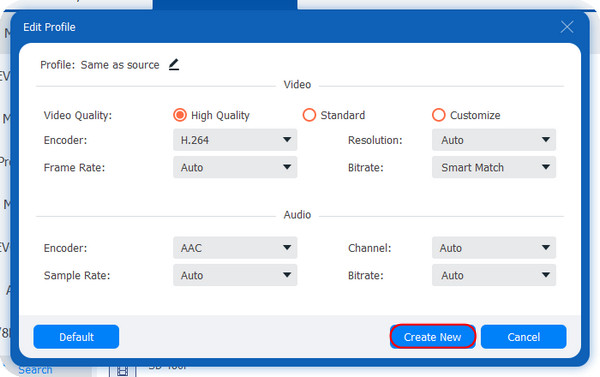The width and height of the screenshot is (600, 377).
Task: Open the Sample Rate dropdown
Action: [x=235, y=275]
